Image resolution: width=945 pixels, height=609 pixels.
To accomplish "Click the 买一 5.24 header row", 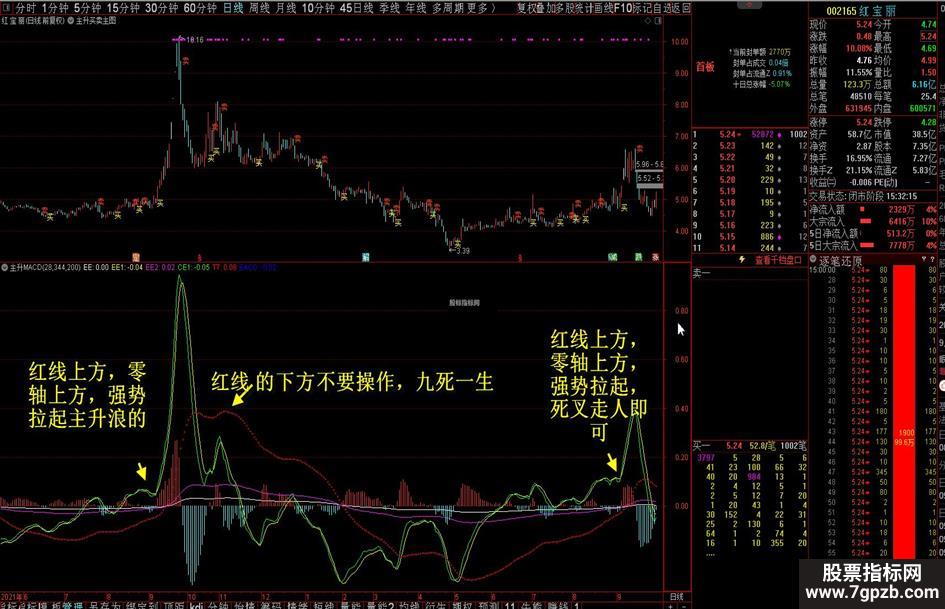I will click(x=749, y=446).
